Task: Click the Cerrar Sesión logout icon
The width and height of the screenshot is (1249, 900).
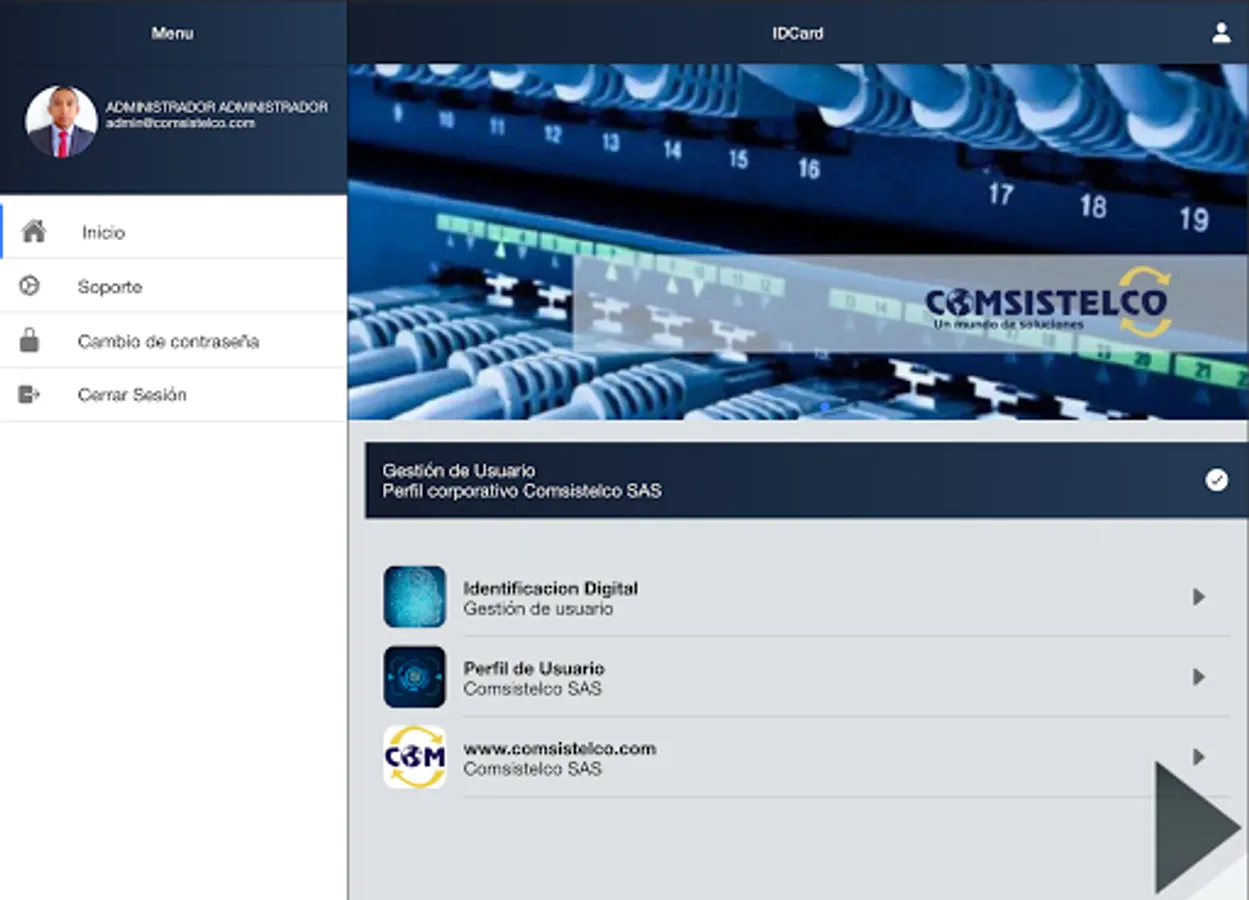Action: point(29,394)
